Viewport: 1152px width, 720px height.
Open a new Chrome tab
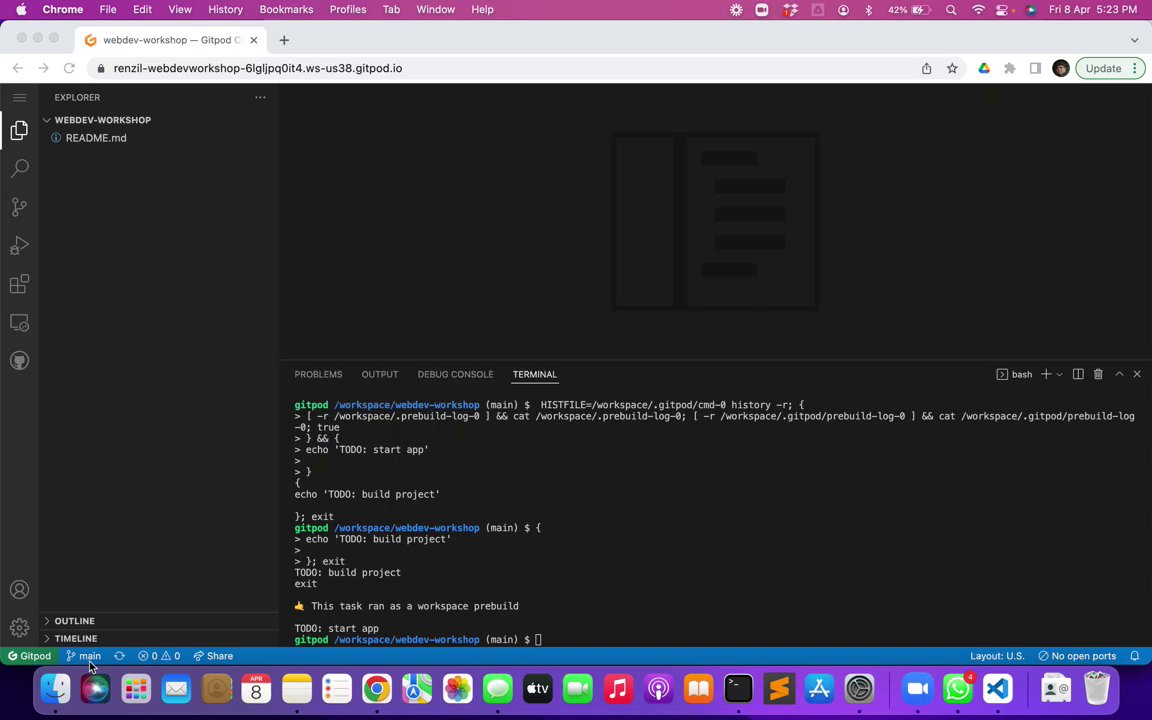point(284,40)
